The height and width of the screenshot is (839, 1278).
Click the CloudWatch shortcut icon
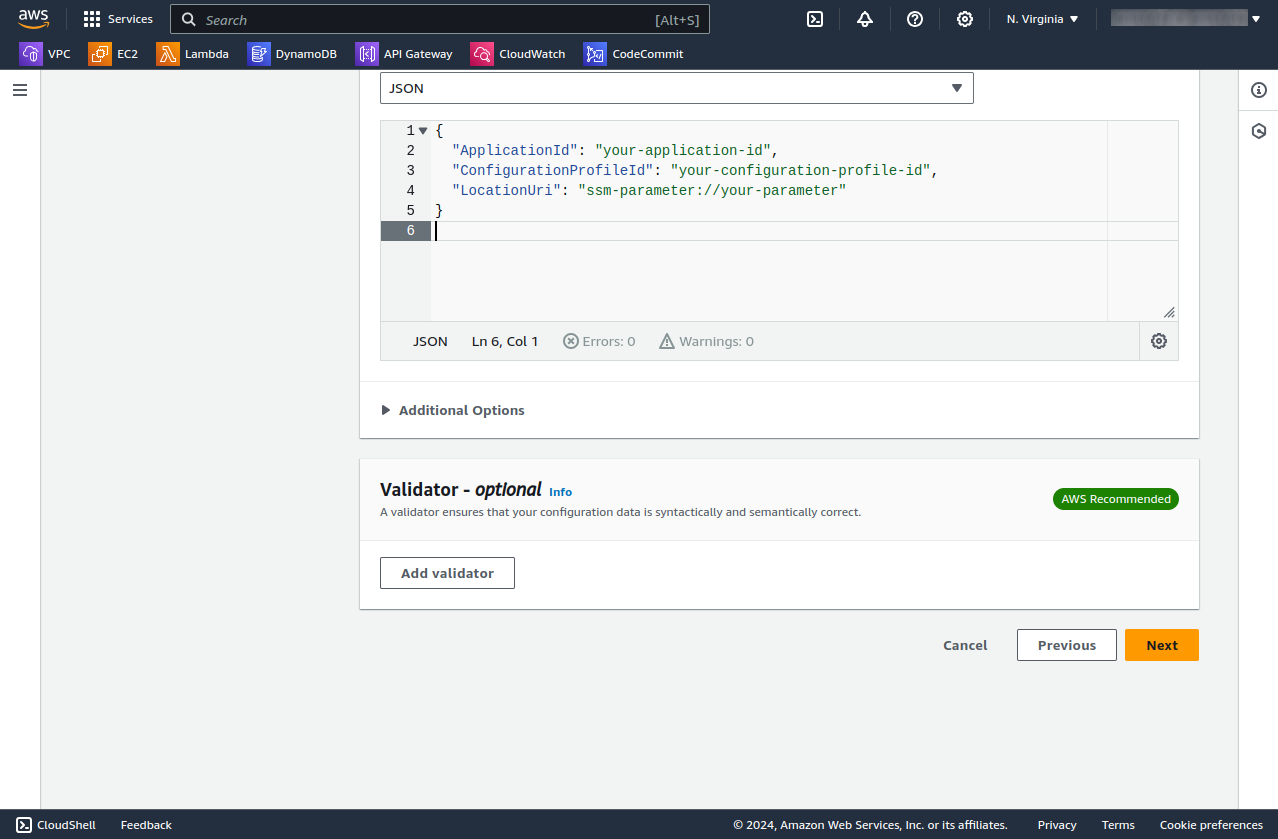click(482, 54)
